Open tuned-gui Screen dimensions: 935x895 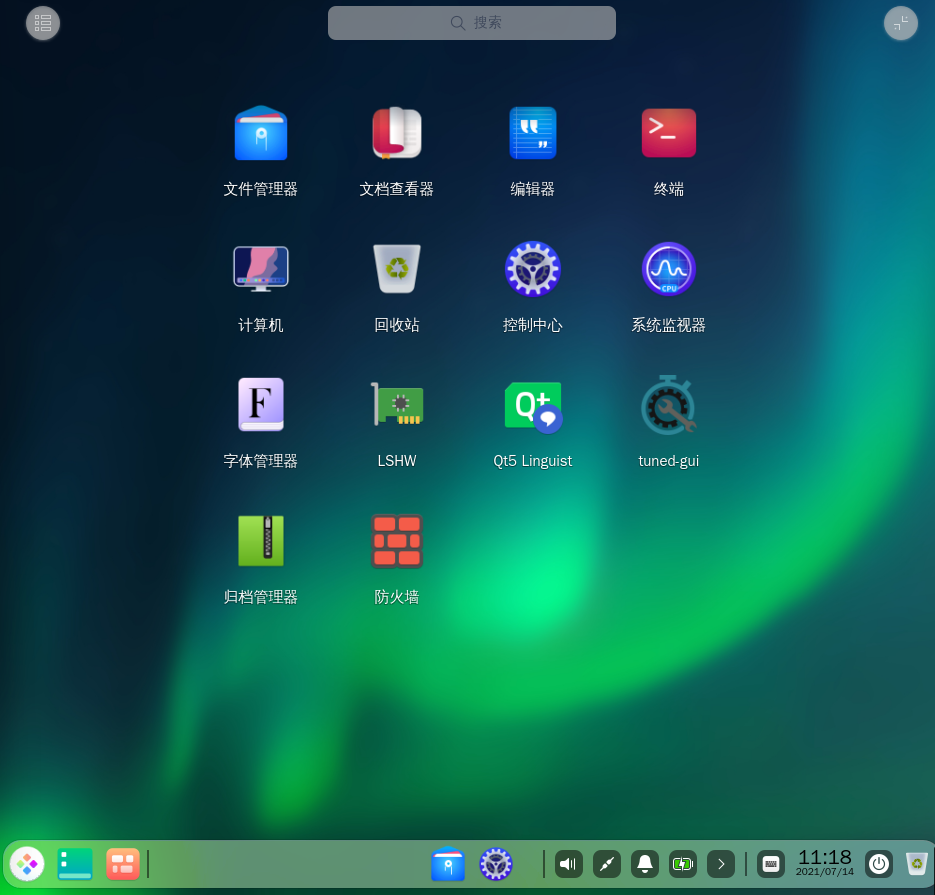668,405
